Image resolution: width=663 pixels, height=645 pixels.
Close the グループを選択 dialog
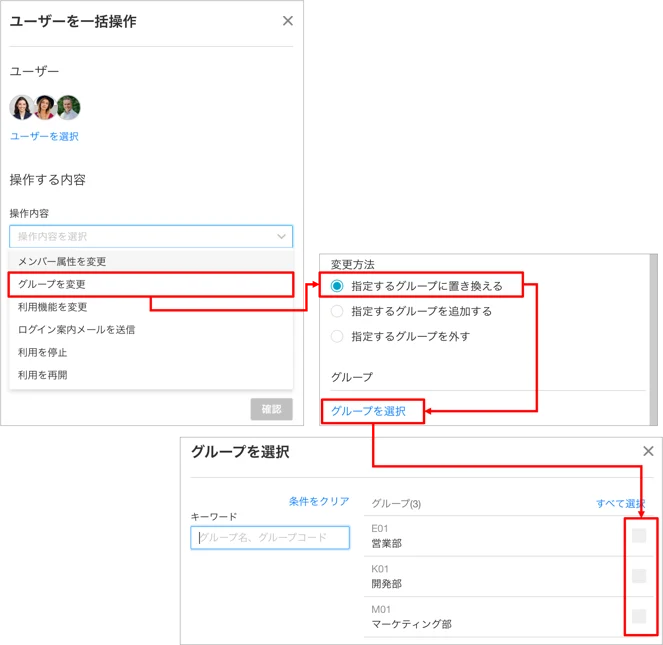(648, 451)
